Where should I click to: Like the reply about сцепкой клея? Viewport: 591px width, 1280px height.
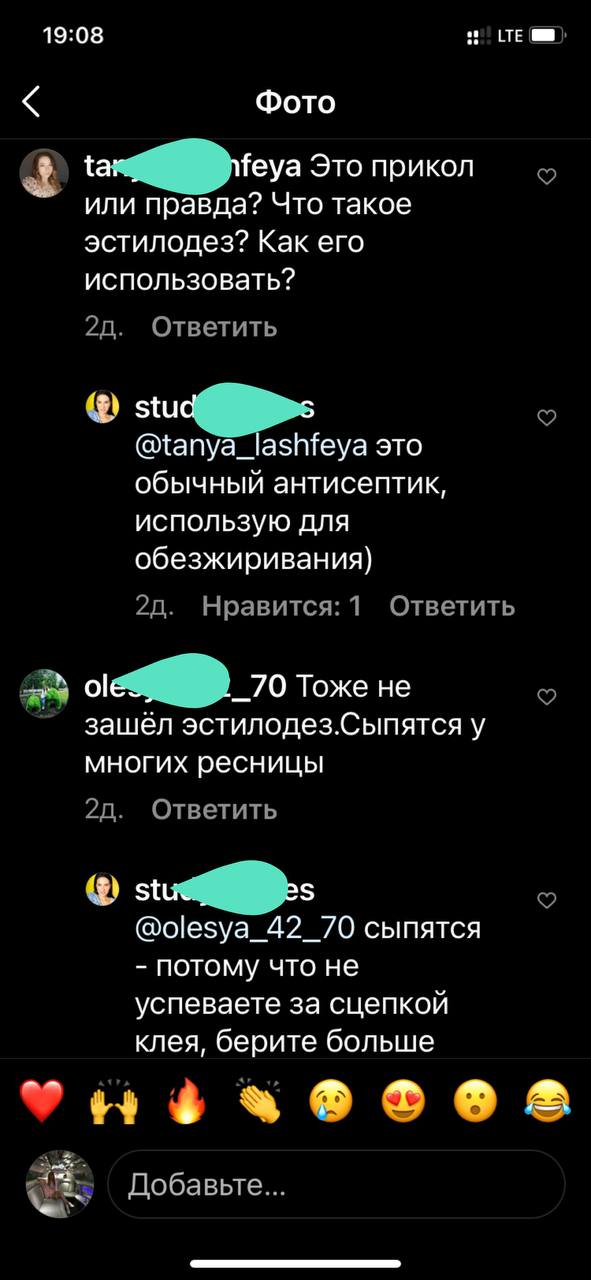[x=547, y=900]
